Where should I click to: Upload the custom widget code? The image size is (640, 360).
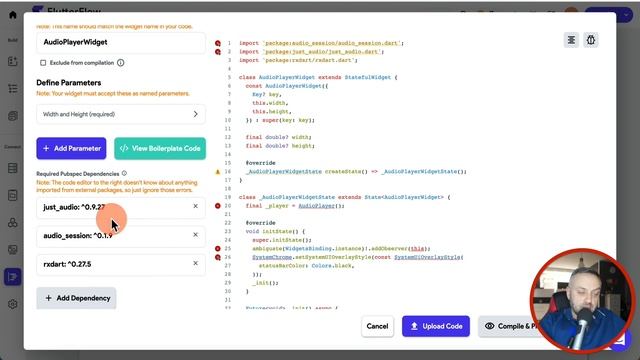coord(436,326)
